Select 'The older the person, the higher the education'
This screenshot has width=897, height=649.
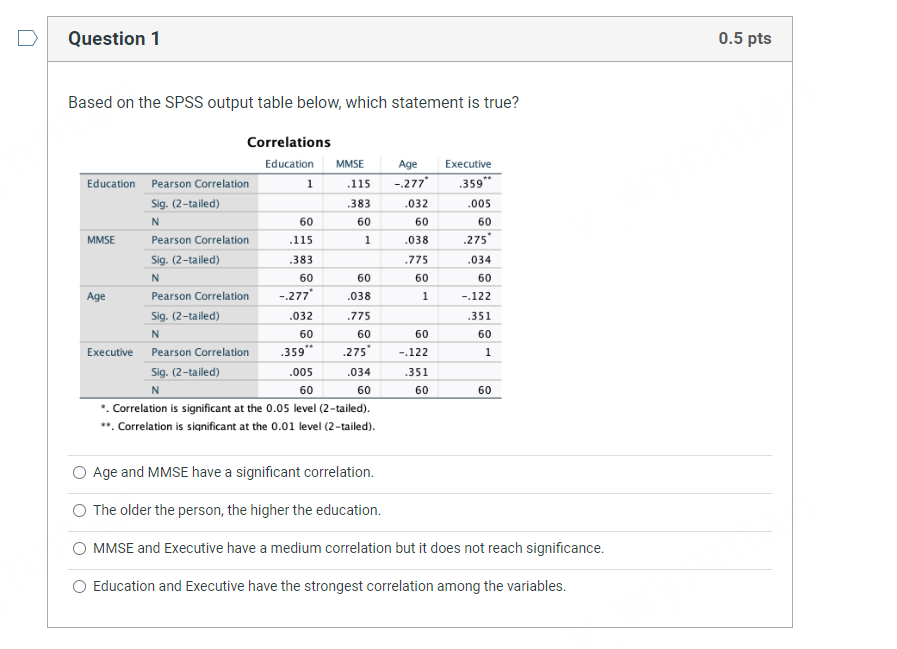tap(79, 510)
